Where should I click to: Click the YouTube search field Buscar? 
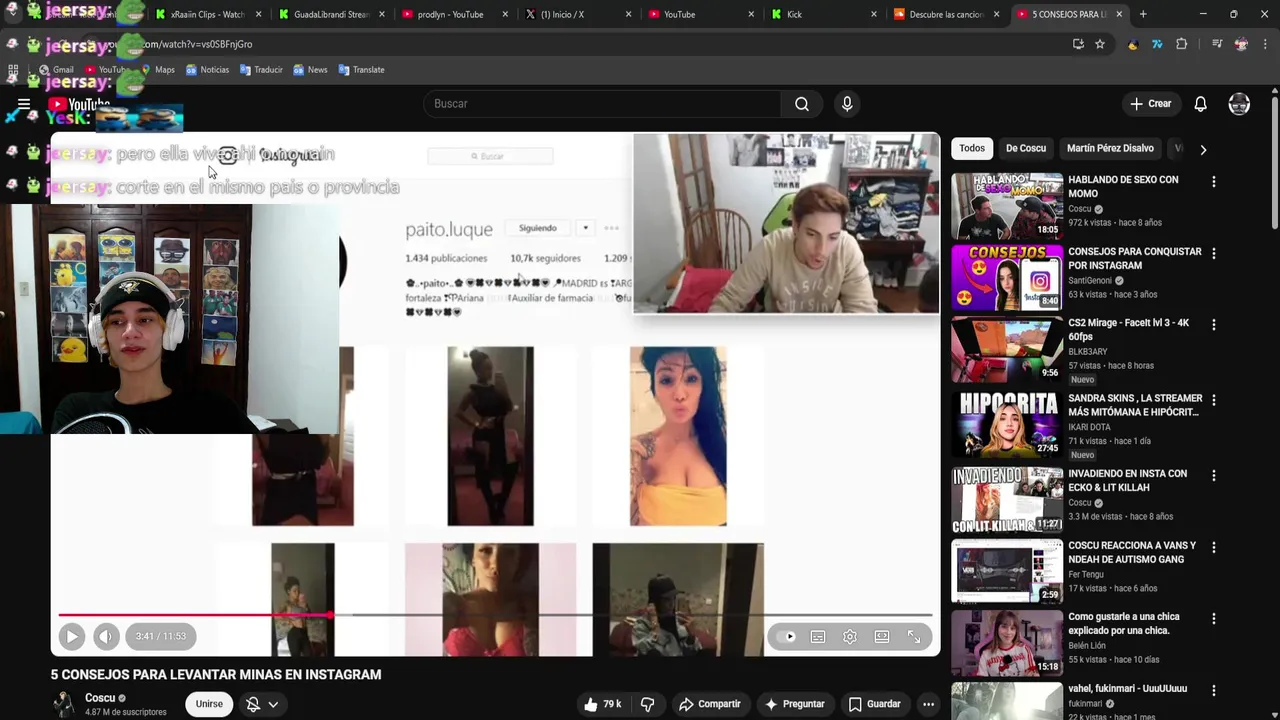click(x=603, y=104)
